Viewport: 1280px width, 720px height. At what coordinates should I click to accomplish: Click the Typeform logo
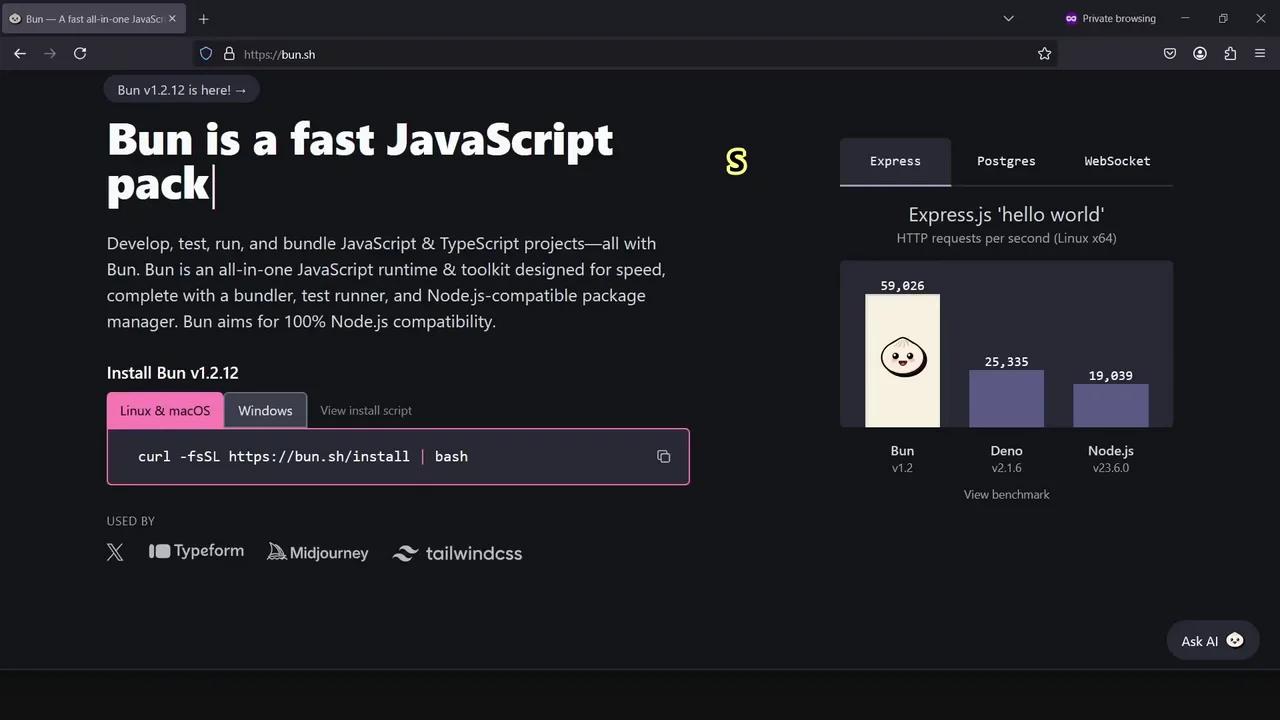196,551
